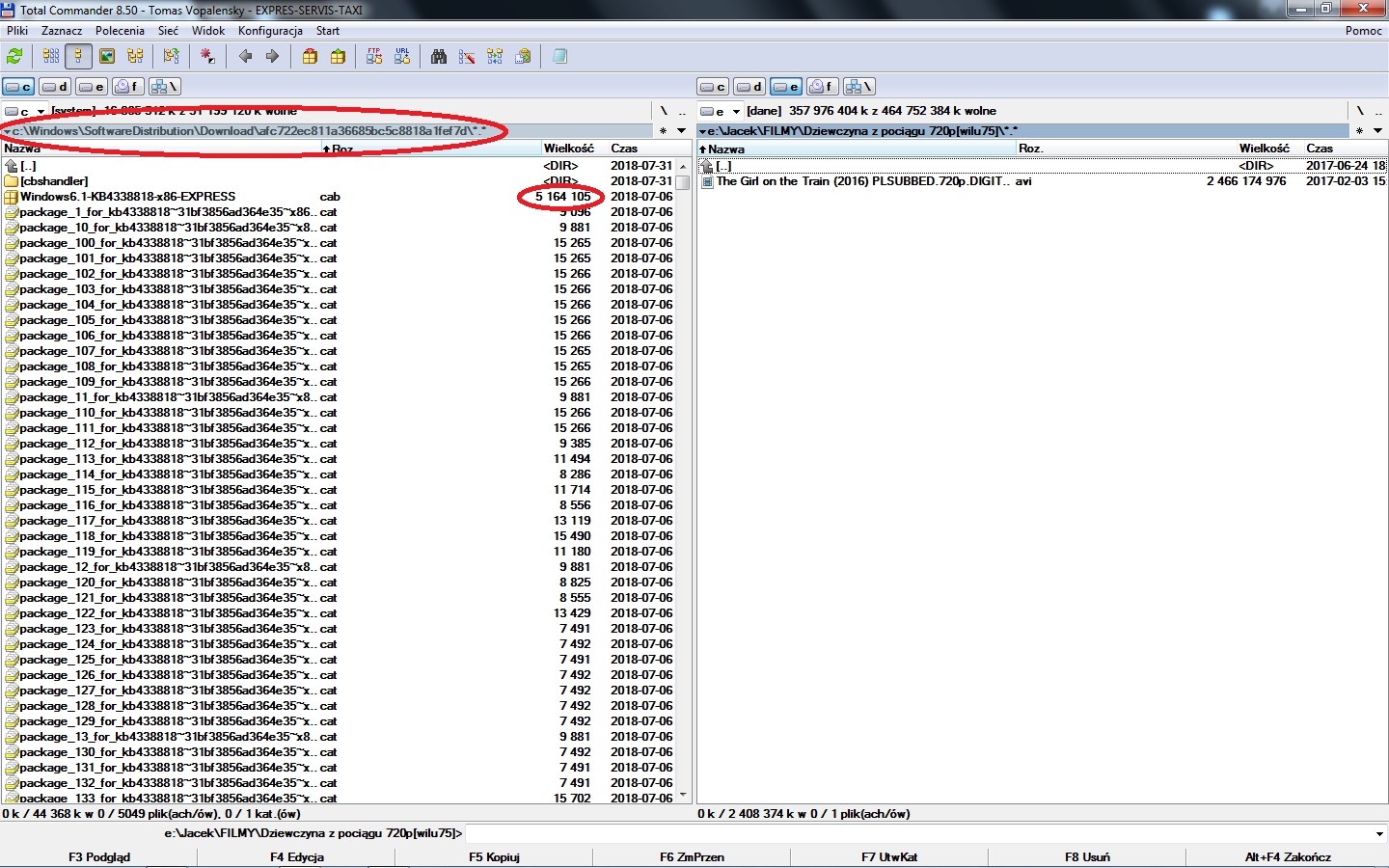The width and height of the screenshot is (1389, 868).
Task: Sort left panel by Wielkość column
Action: [x=575, y=149]
